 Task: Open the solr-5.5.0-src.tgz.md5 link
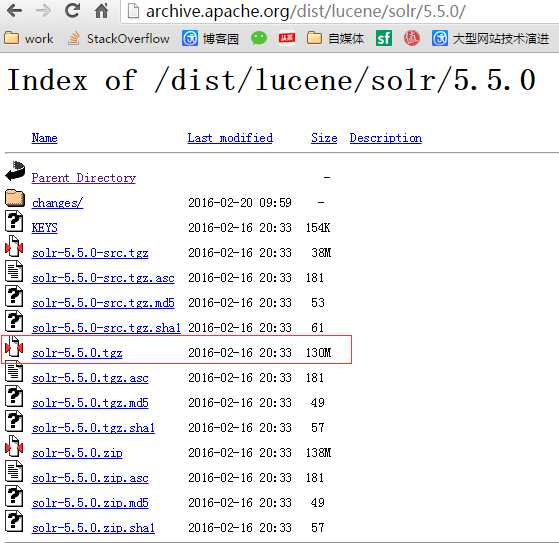click(x=103, y=303)
